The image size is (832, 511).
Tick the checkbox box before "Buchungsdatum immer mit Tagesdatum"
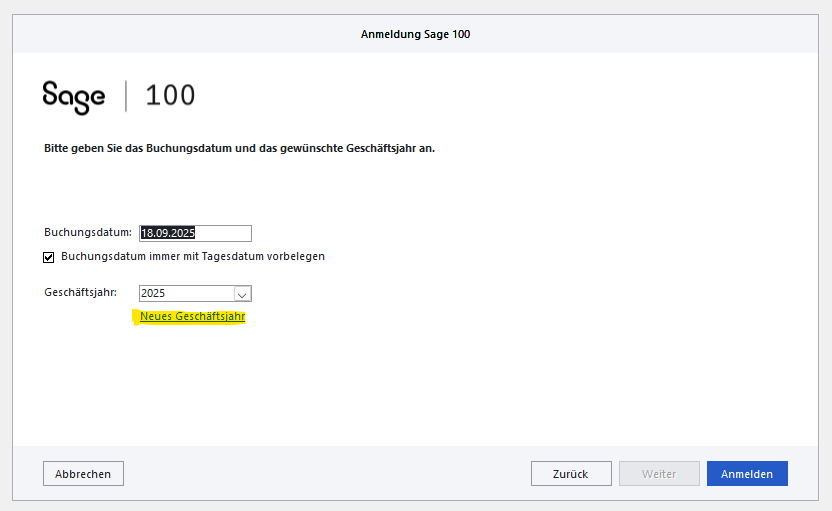[49, 257]
